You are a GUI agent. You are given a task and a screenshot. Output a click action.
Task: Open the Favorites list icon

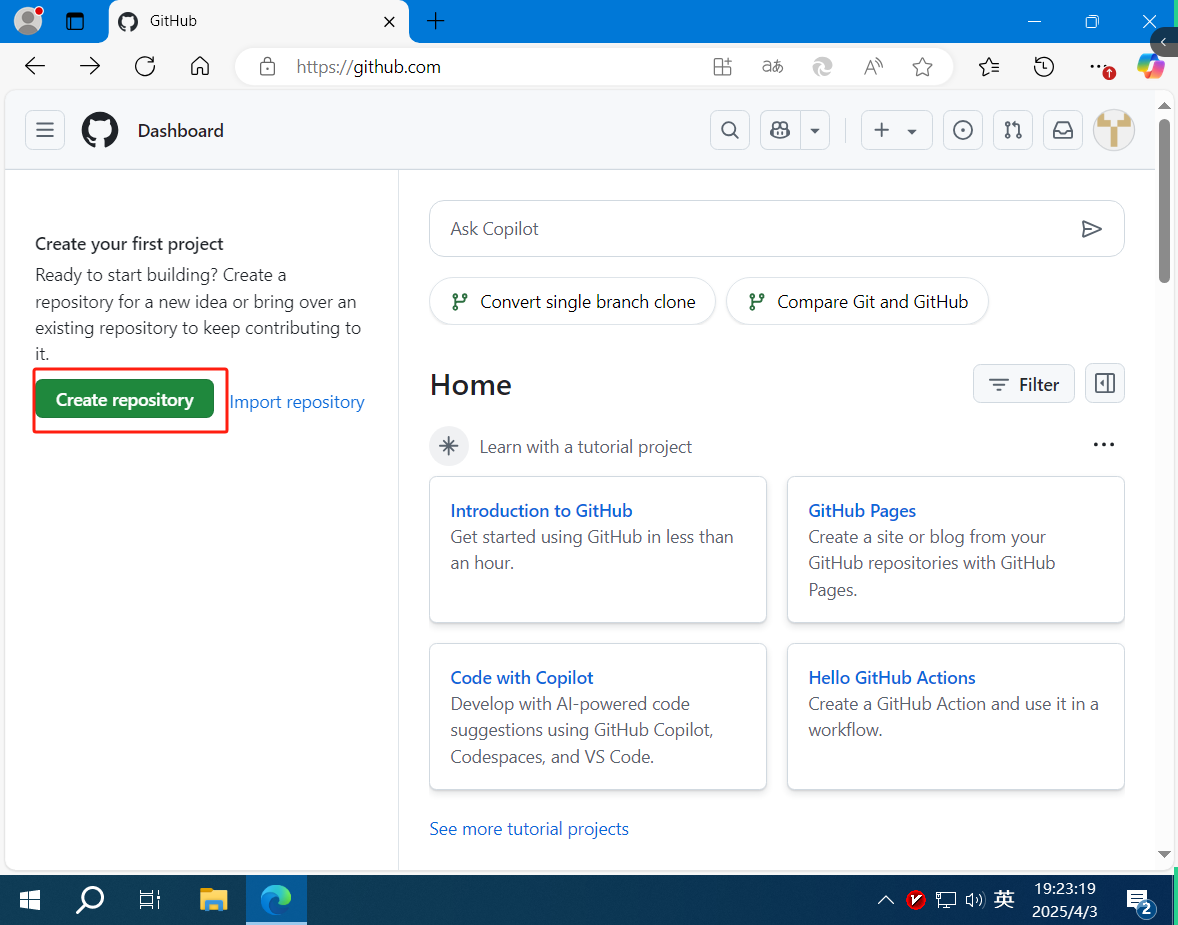(989, 67)
